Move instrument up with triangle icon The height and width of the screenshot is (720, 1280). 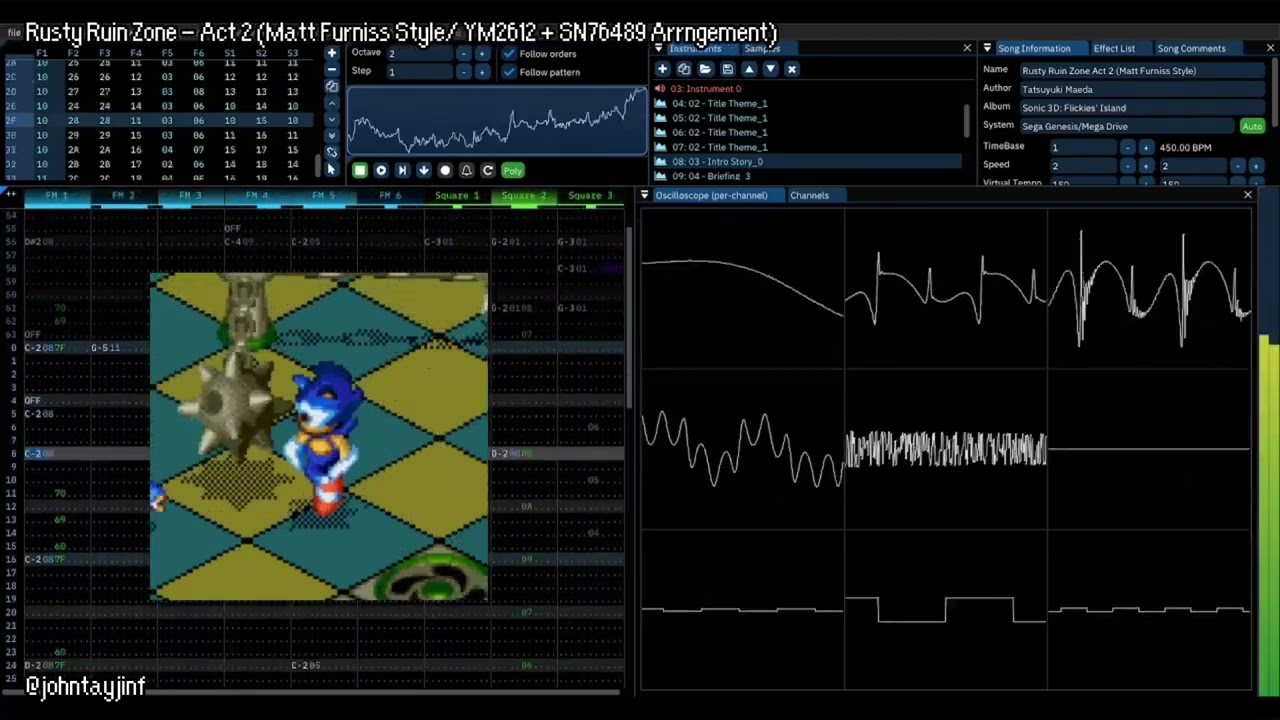pyautogui.click(x=749, y=69)
